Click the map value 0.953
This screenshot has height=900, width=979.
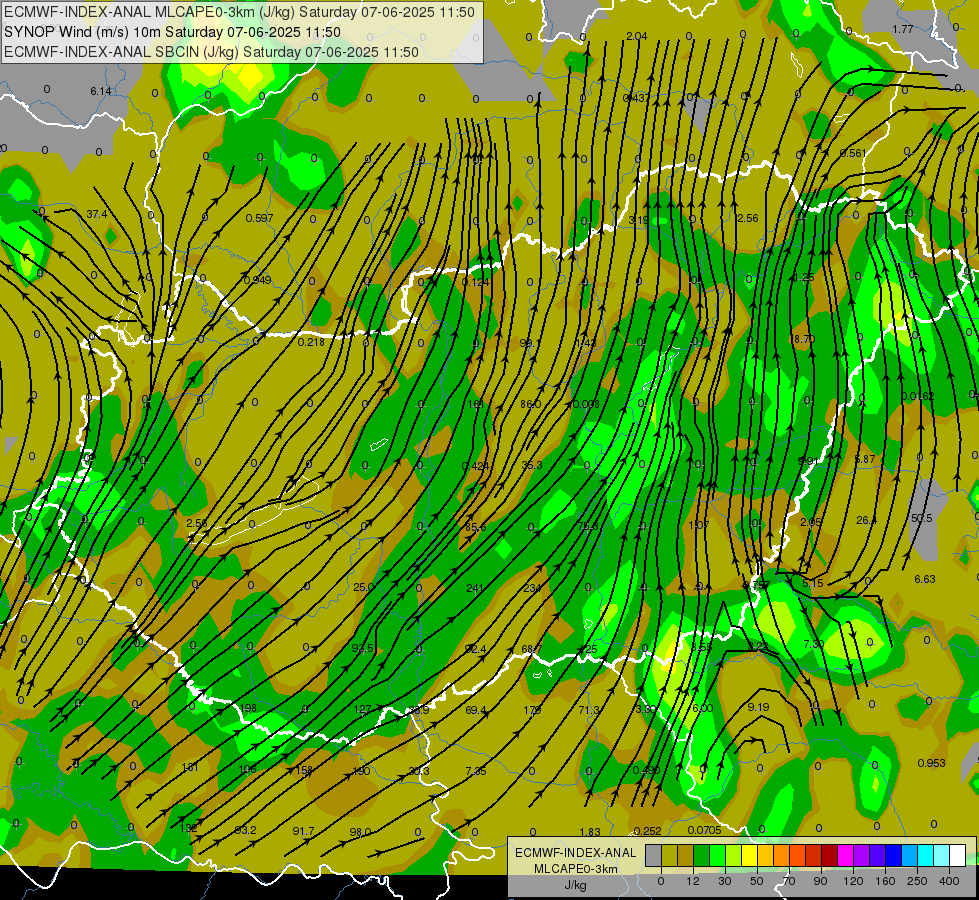coord(932,763)
